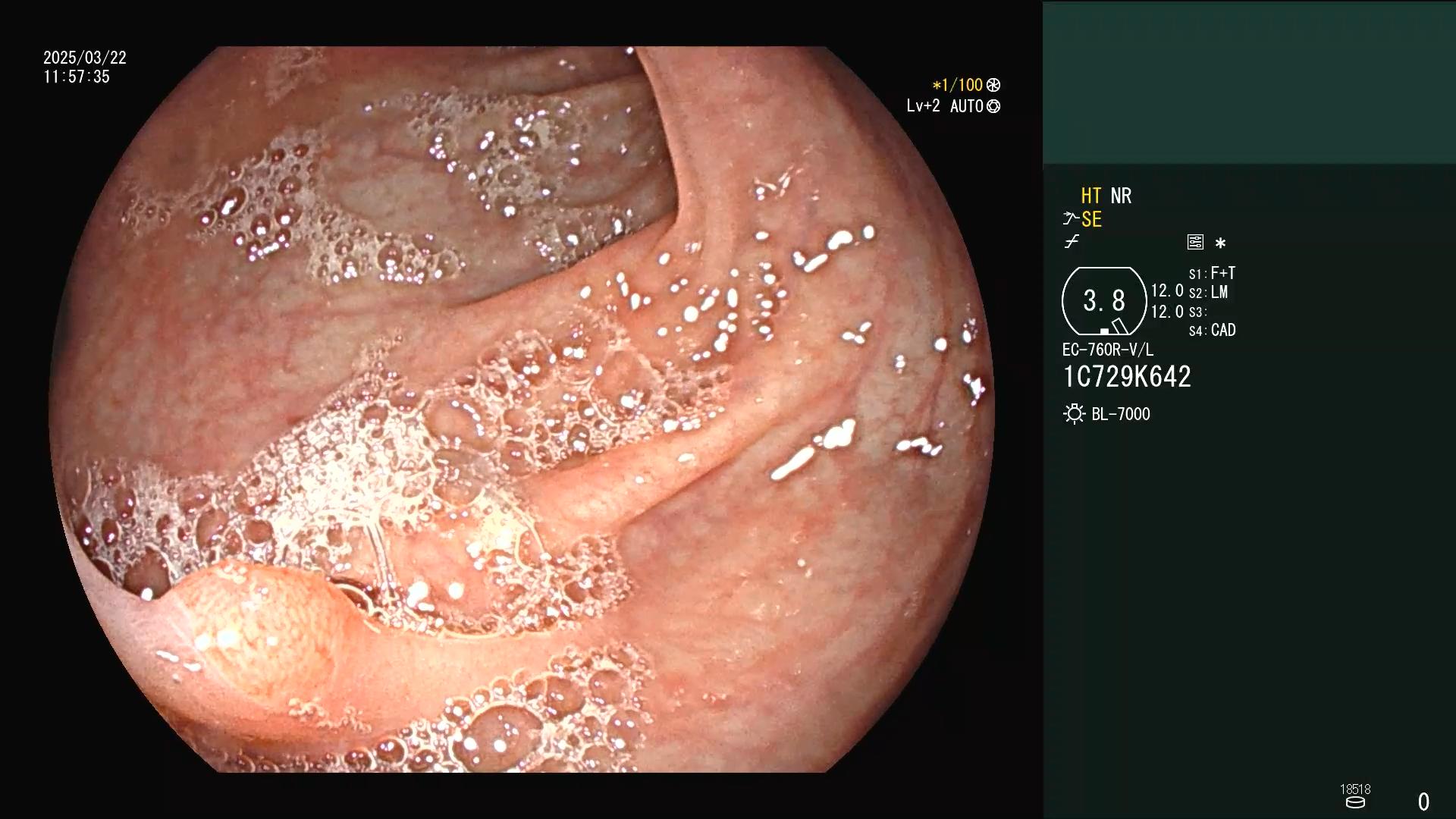Screen dimensions: 1456x819
Task: Select the S2: LM switch assignment
Action: coord(1208,292)
